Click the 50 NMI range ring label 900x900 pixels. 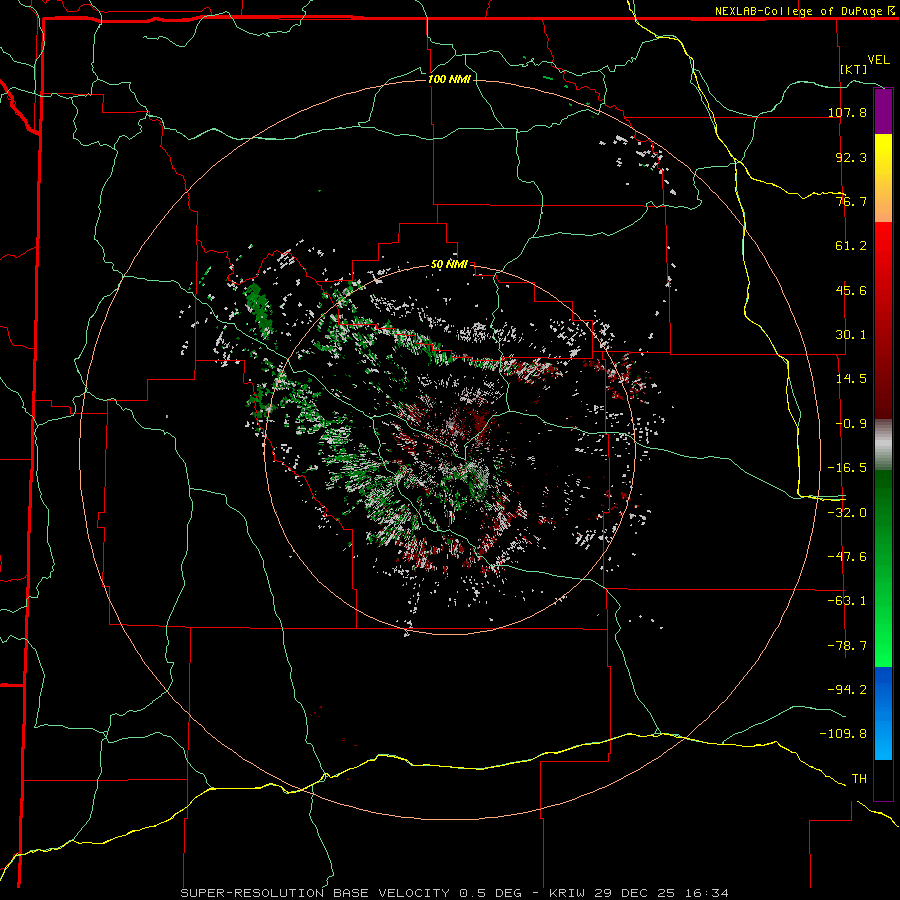point(449,265)
